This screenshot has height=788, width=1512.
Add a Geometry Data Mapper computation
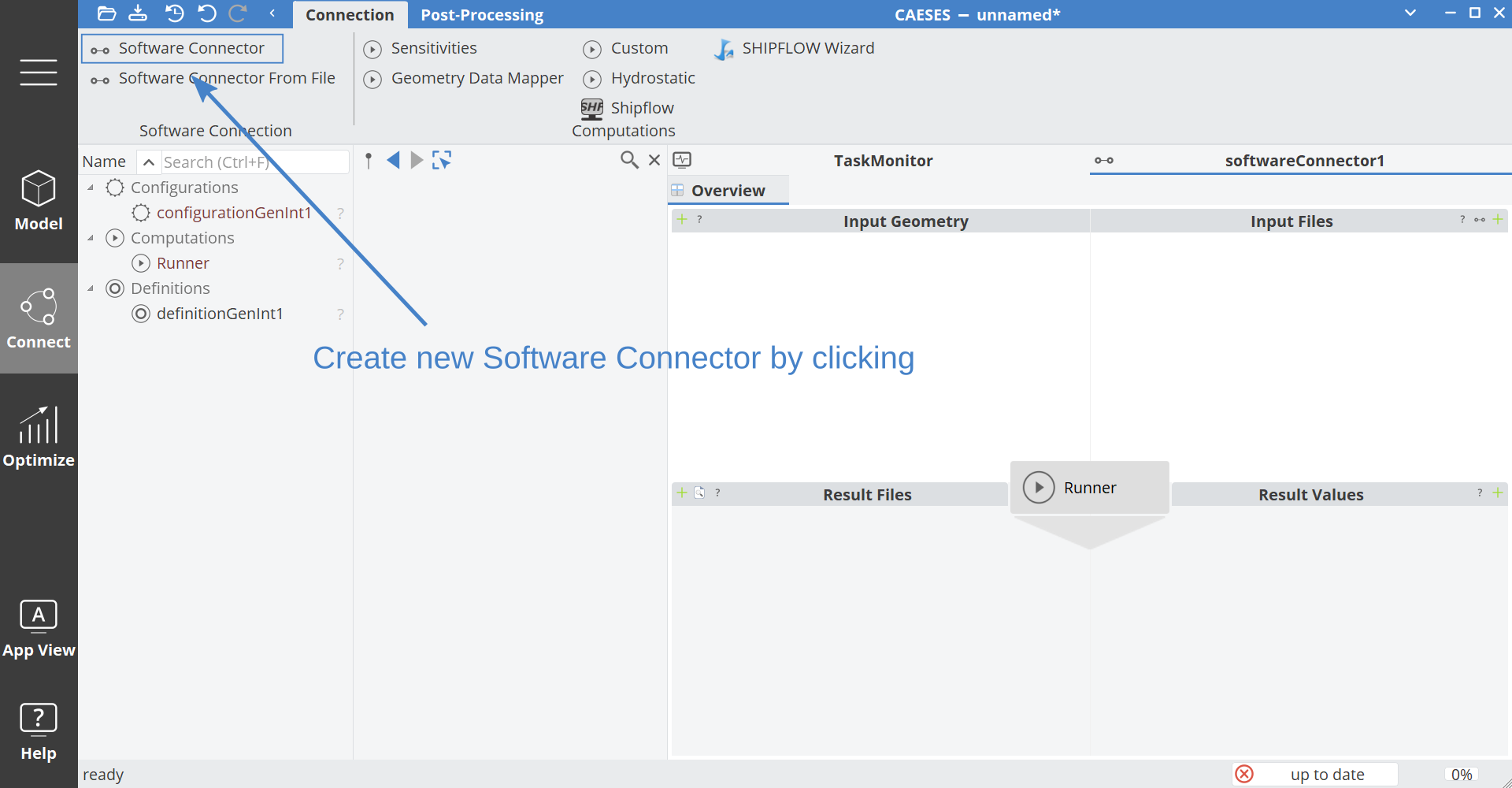[464, 79]
